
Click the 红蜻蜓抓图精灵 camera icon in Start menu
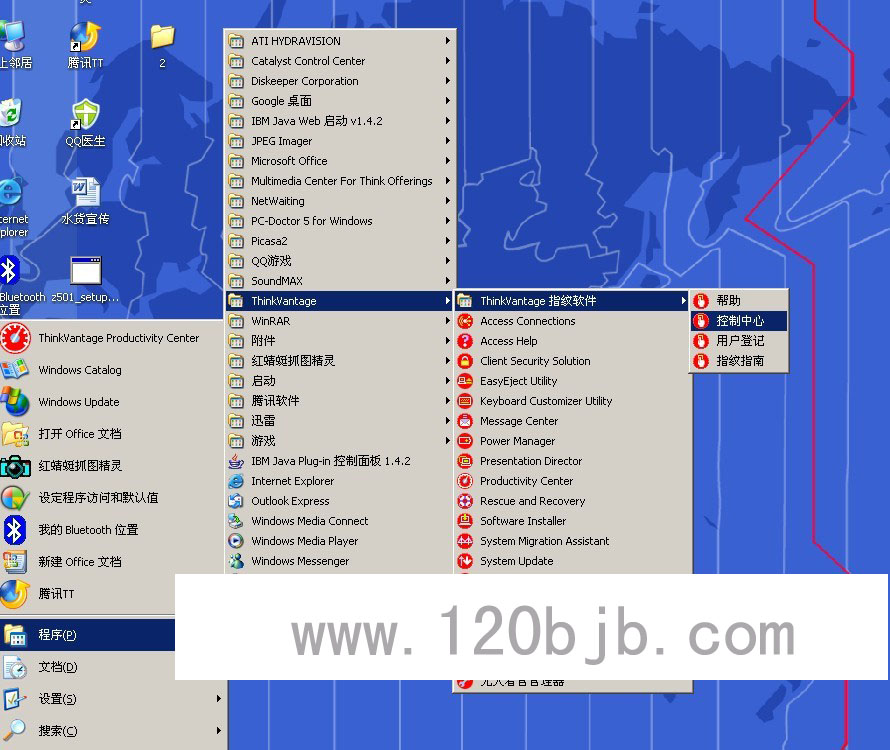tap(15, 466)
